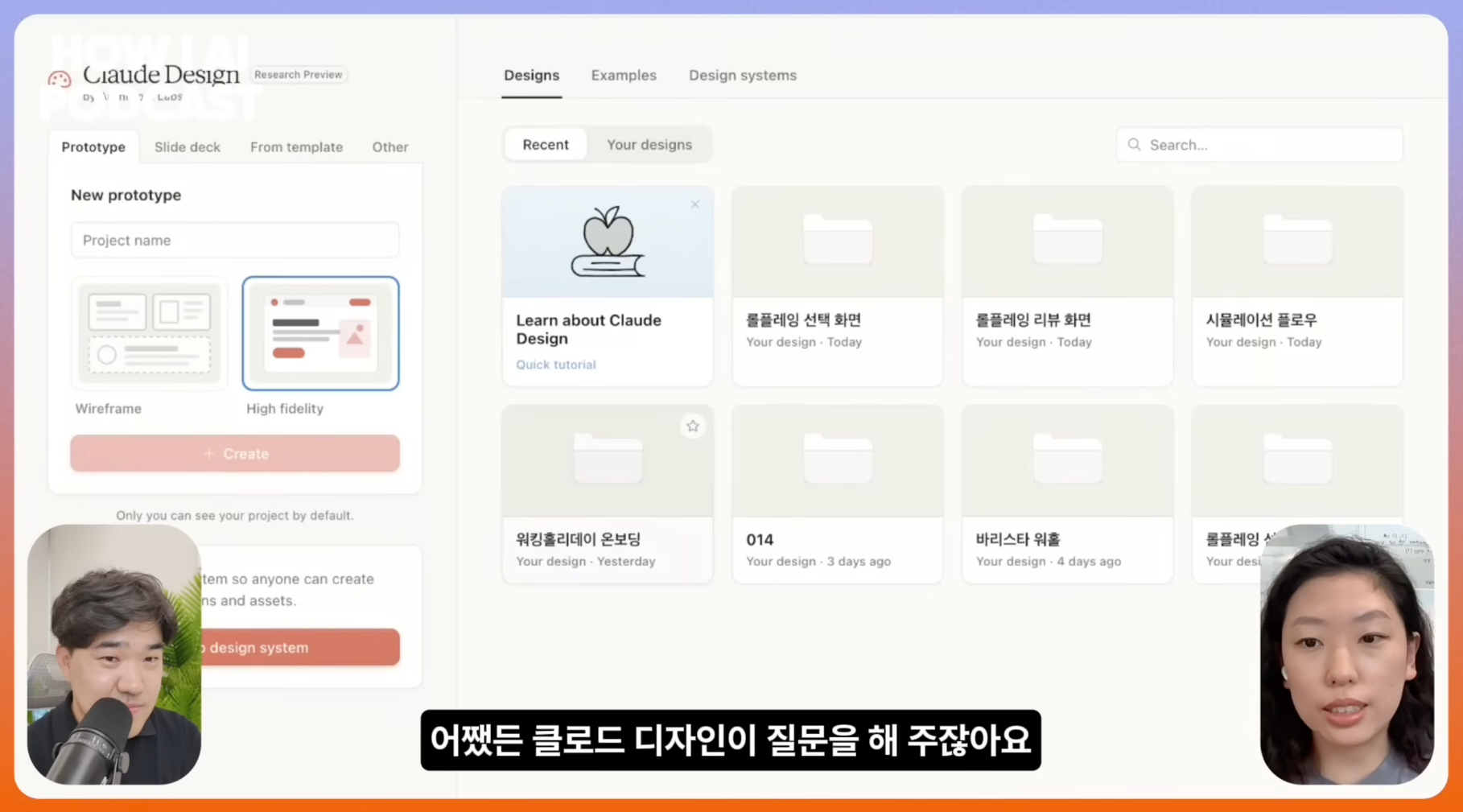1463x812 pixels.
Task: Star the 워킹홀리데이 온보딩 design
Action: point(693,426)
